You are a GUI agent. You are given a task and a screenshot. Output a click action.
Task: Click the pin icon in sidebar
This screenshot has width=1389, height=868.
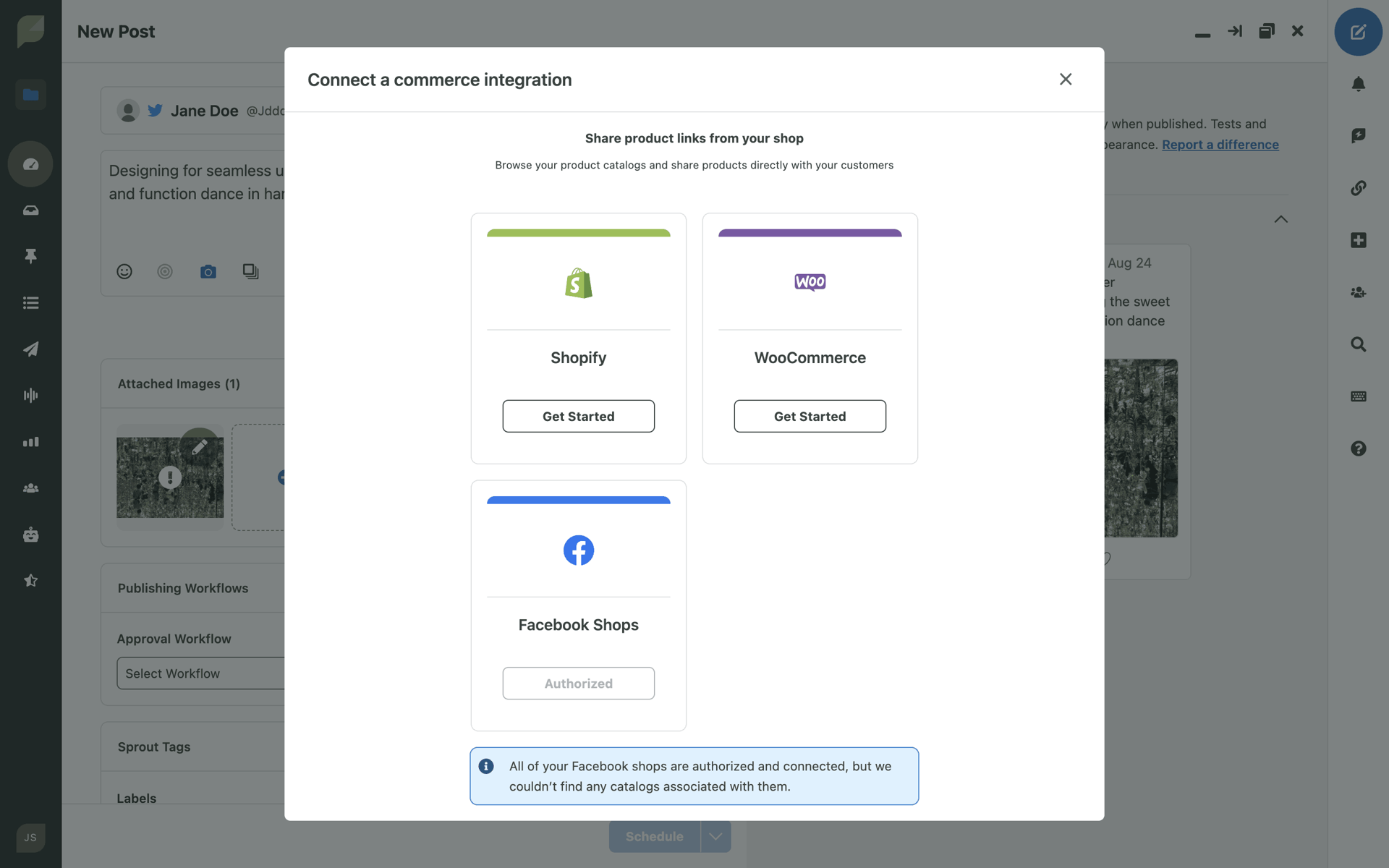pyautogui.click(x=30, y=256)
